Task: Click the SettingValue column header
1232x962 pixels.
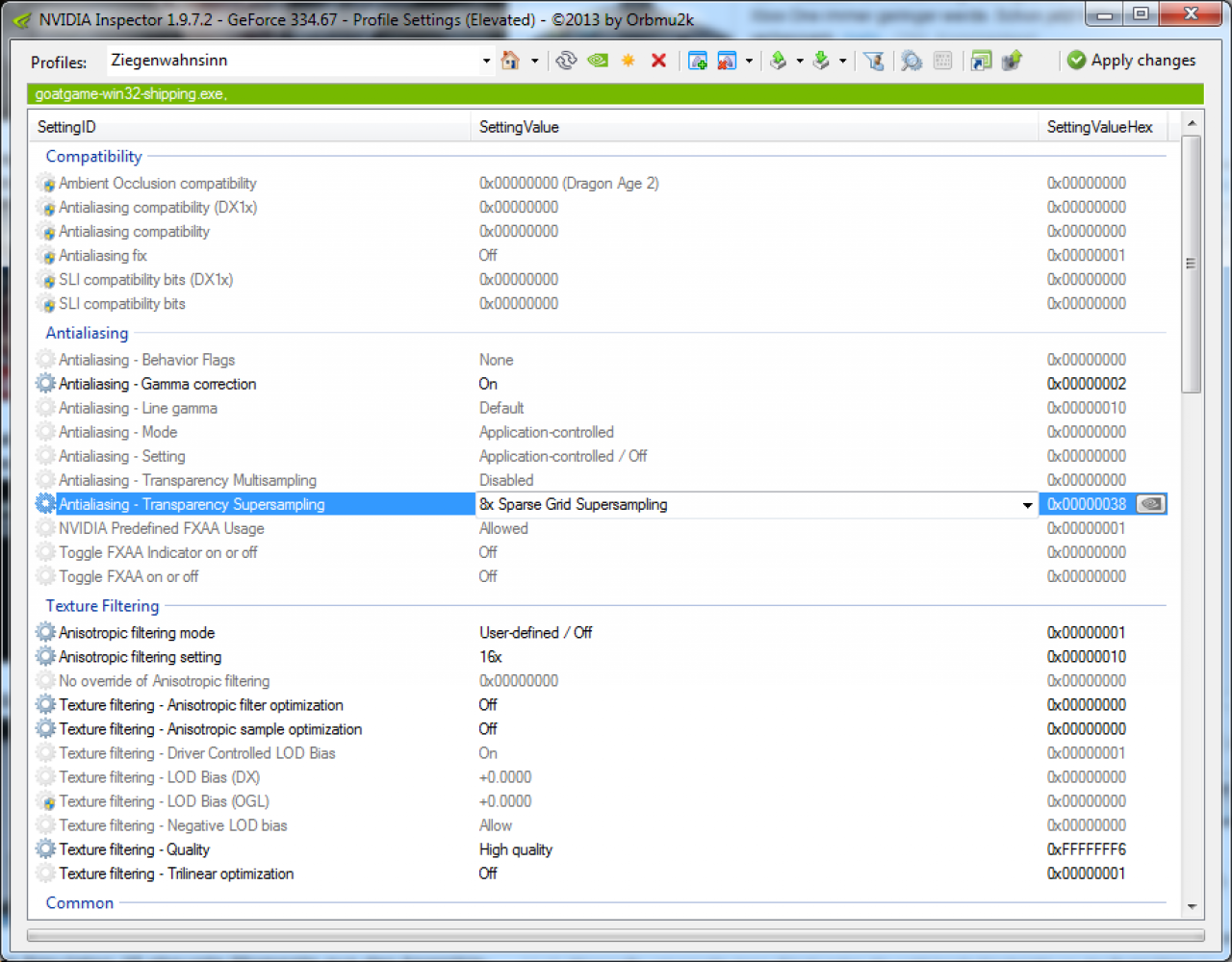Action: tap(756, 127)
